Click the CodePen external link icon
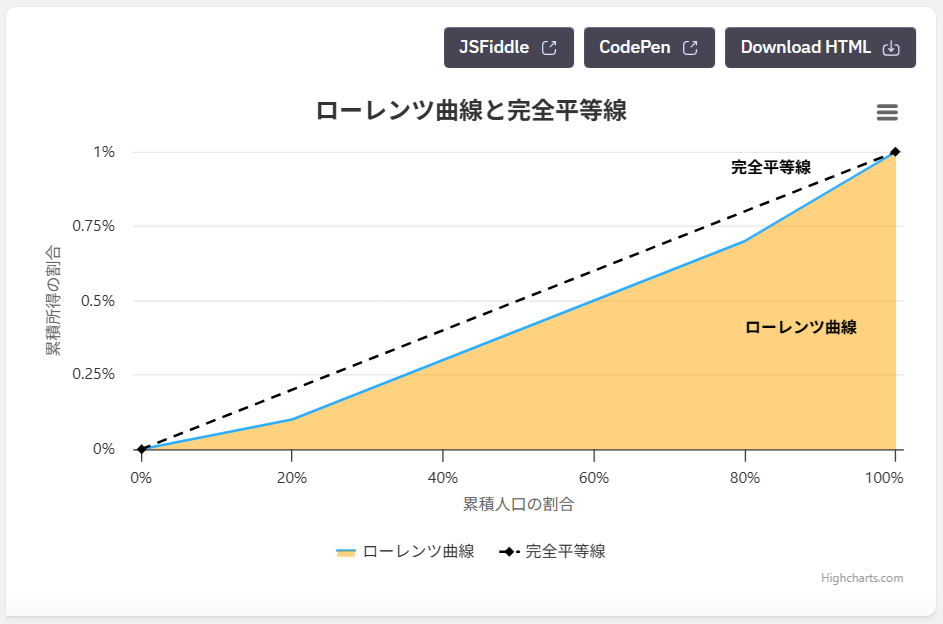 [x=690, y=48]
